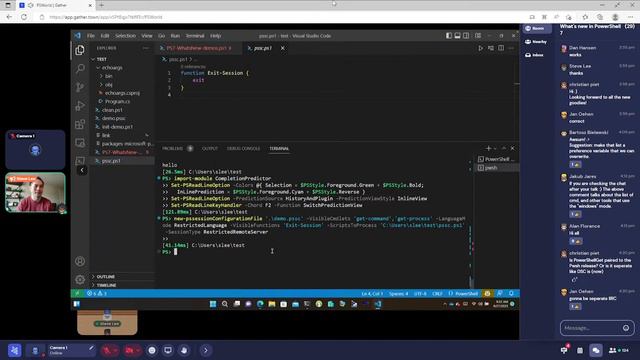Open the Go menu
The image size is (640, 360).
(162, 36)
